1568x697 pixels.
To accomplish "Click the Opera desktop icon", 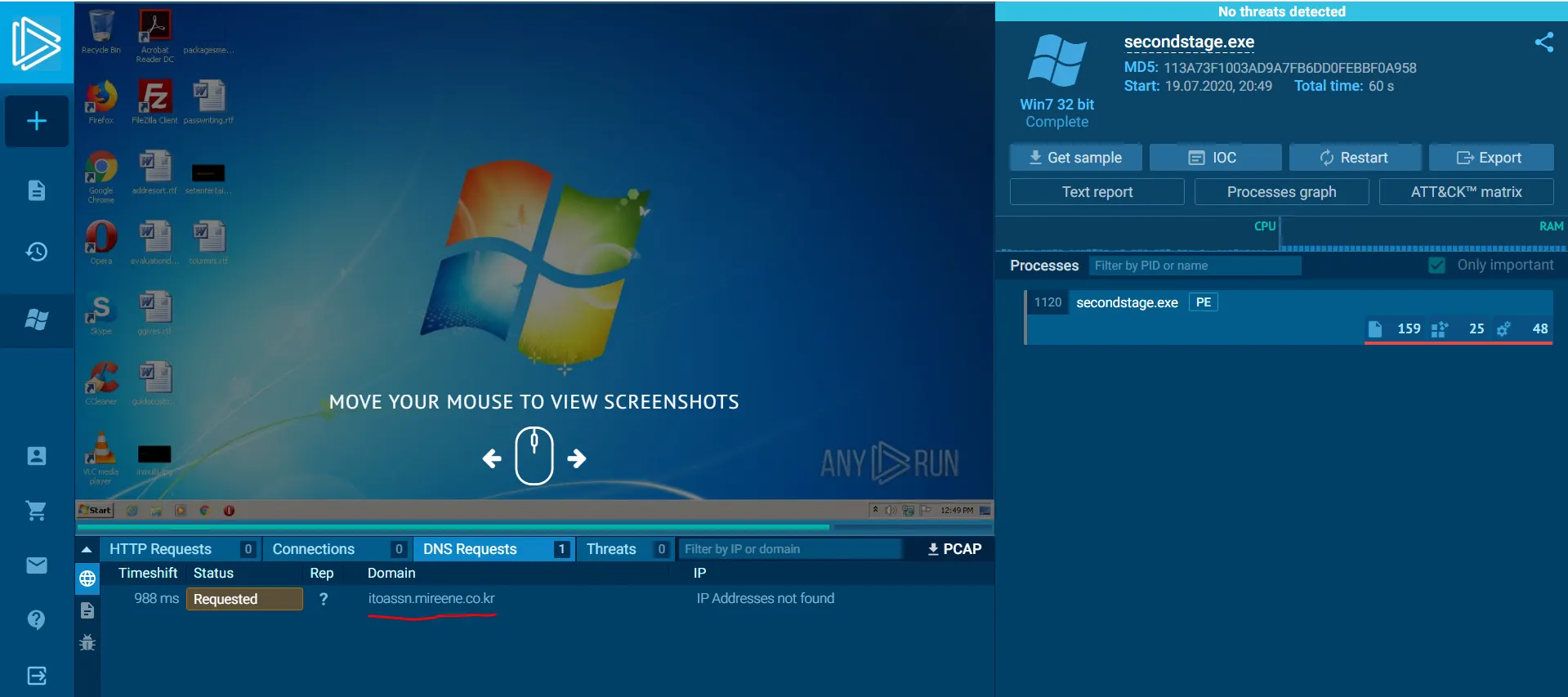I will pos(101,243).
